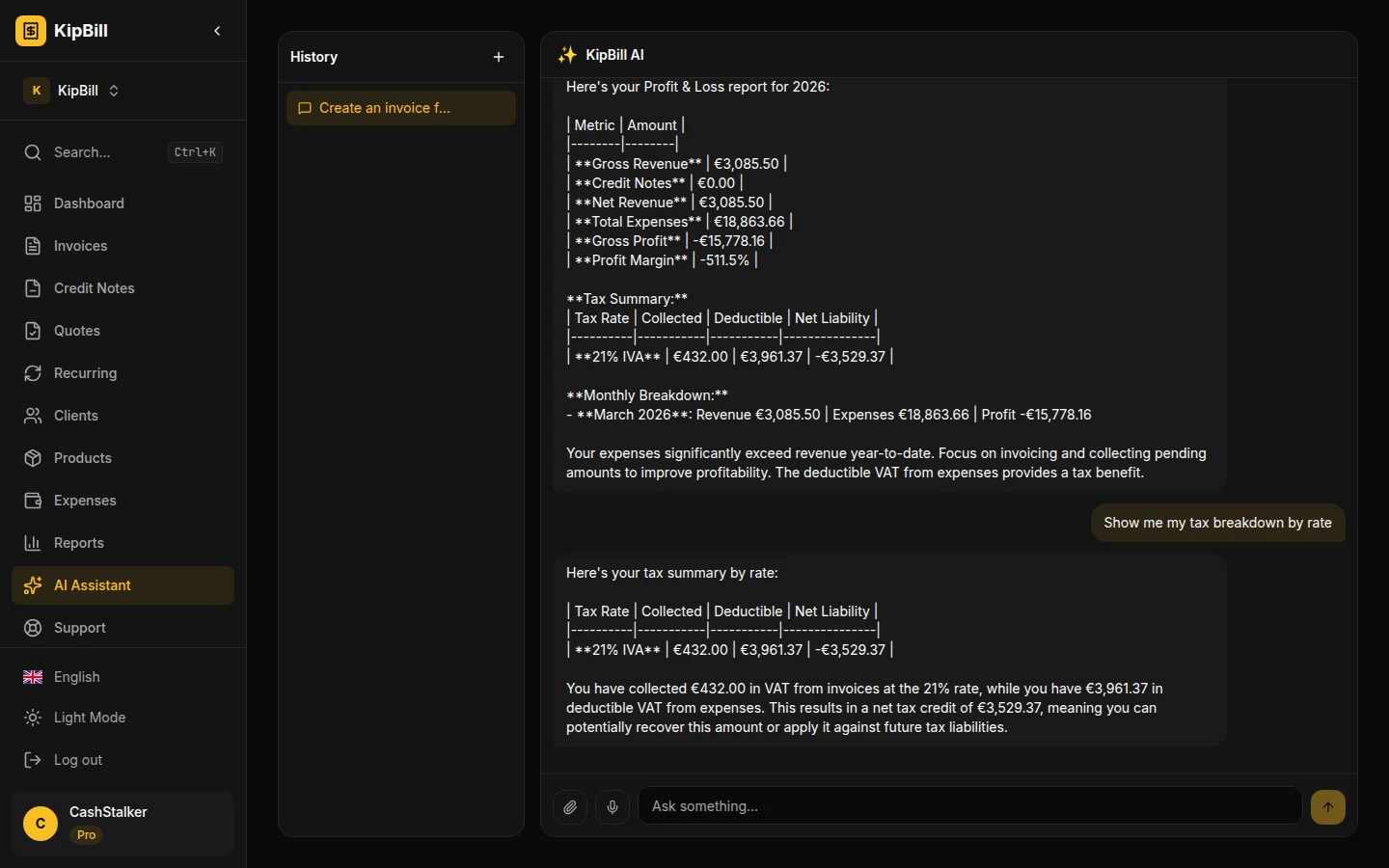This screenshot has height=868, width=1389.
Task: Collapse the sidebar with the chevron
Action: 217,31
